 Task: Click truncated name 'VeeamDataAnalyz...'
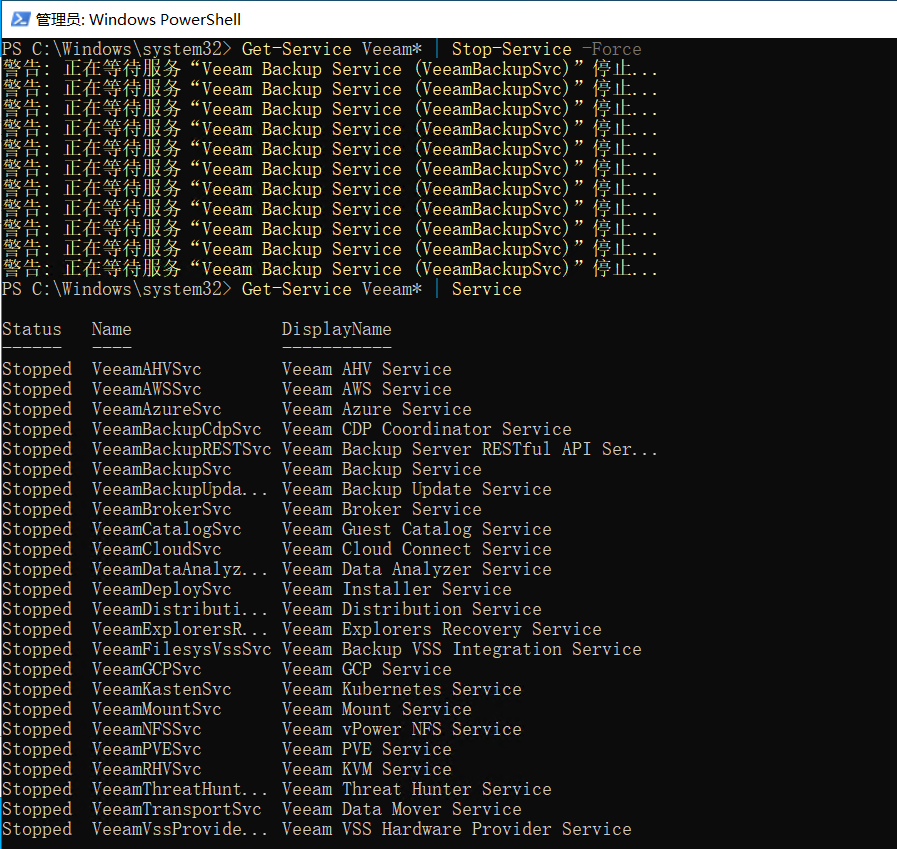click(180, 569)
